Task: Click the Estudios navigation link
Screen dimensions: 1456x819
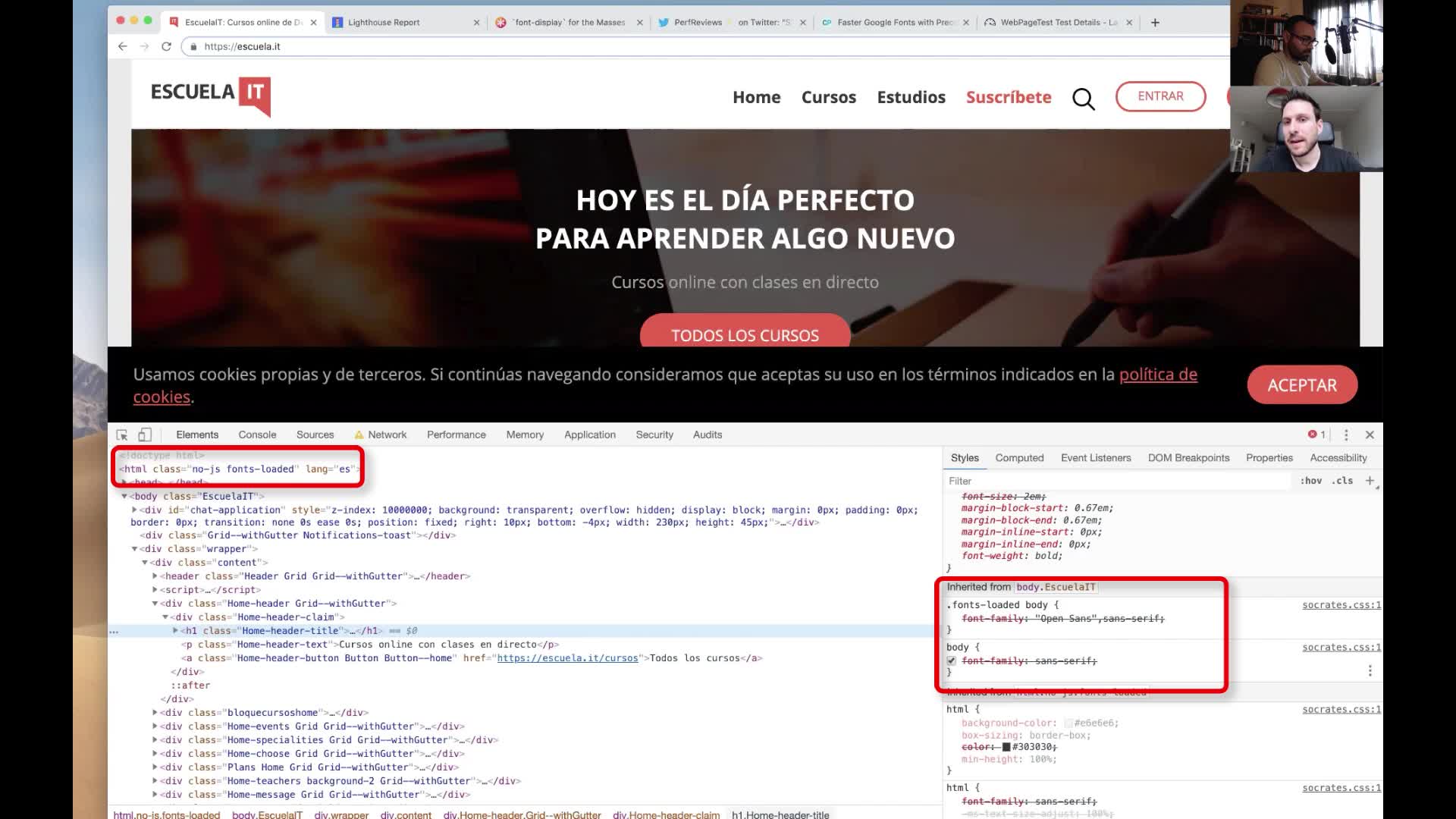Action: pyautogui.click(x=912, y=97)
